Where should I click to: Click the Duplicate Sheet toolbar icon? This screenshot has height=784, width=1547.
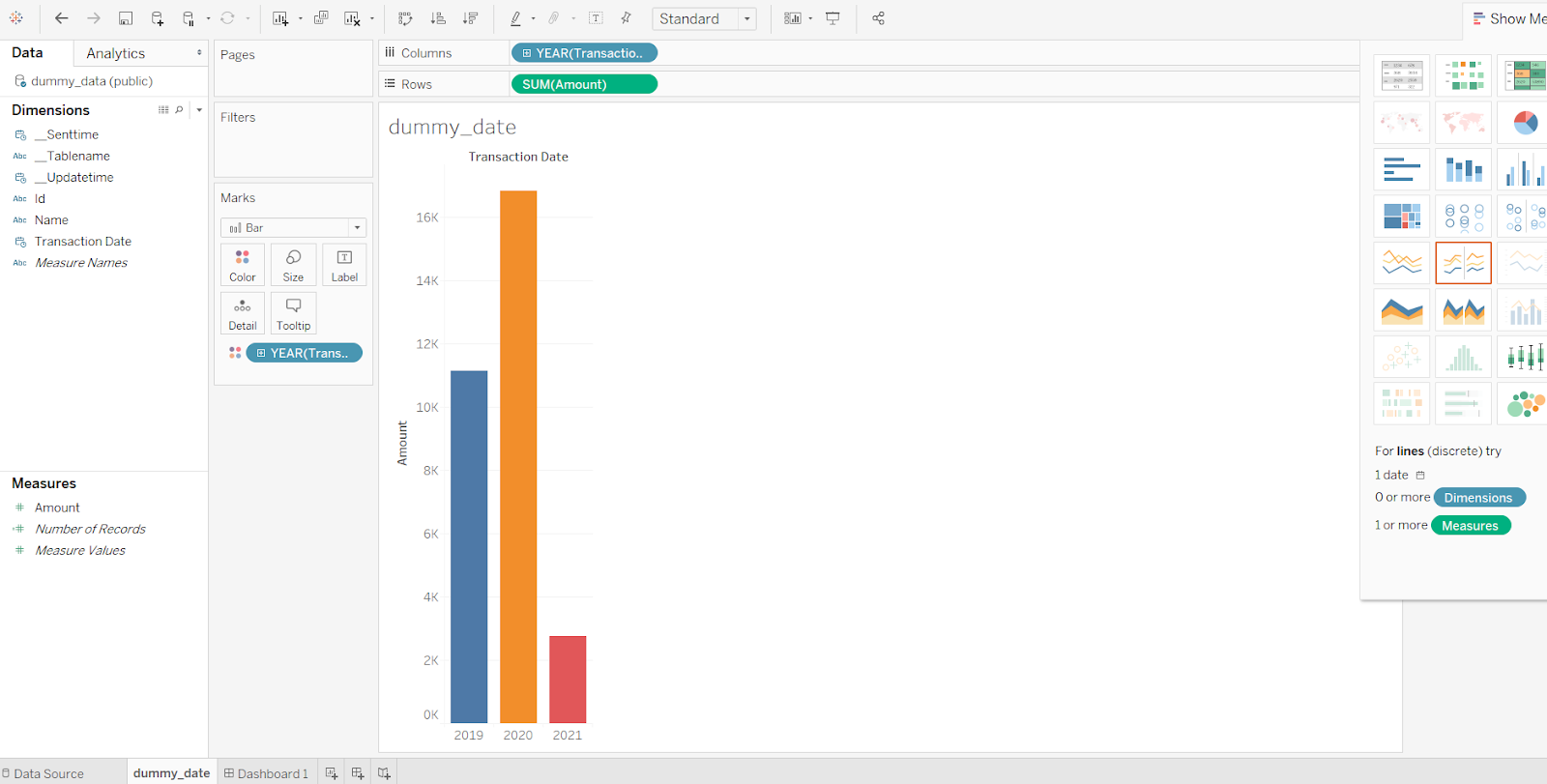coord(321,18)
